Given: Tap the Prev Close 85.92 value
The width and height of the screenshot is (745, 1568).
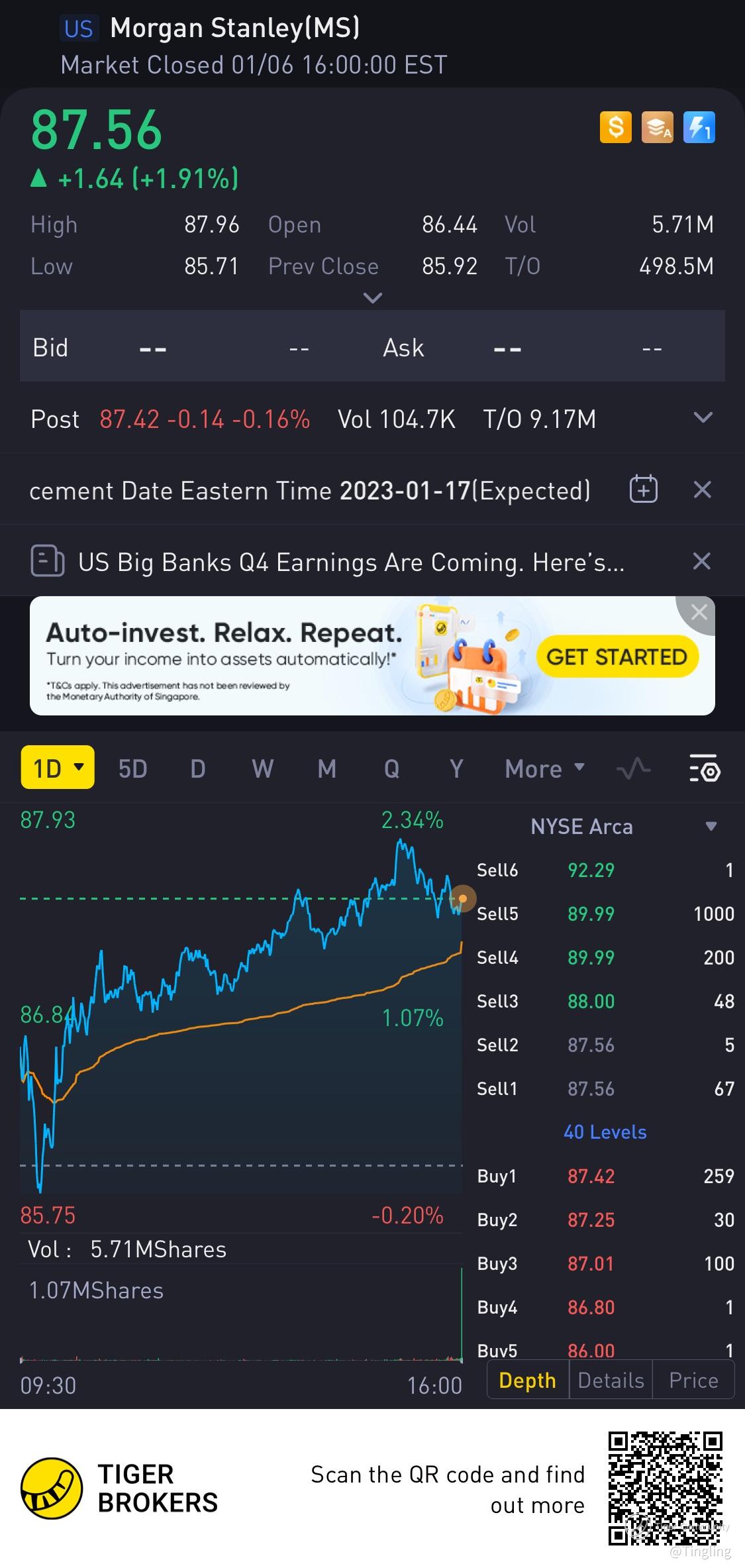Looking at the screenshot, I should point(450,266).
